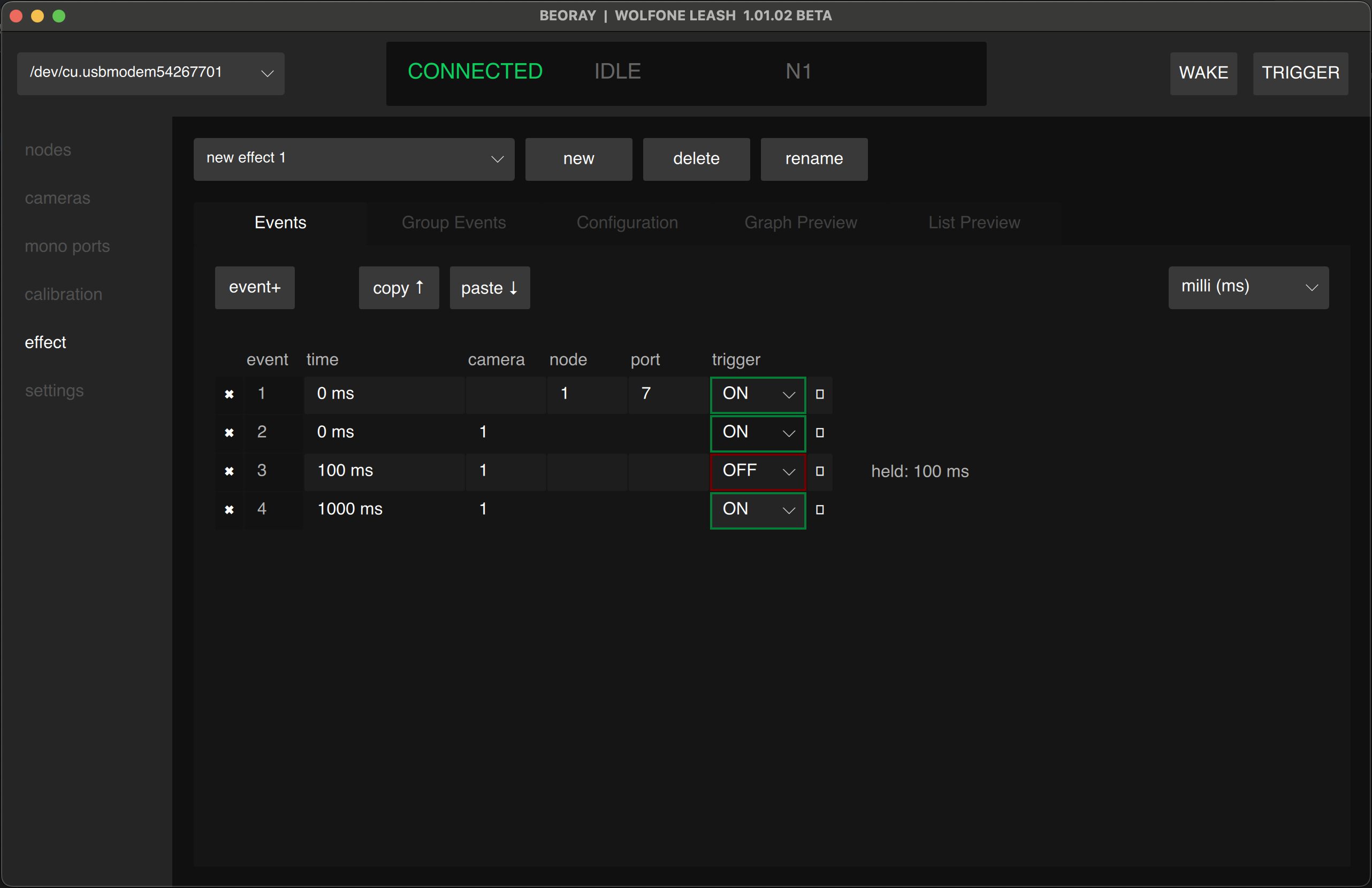Screen dimensions: 1372x888
Task: Fire the TRIGGER button
Action: point(1300,73)
